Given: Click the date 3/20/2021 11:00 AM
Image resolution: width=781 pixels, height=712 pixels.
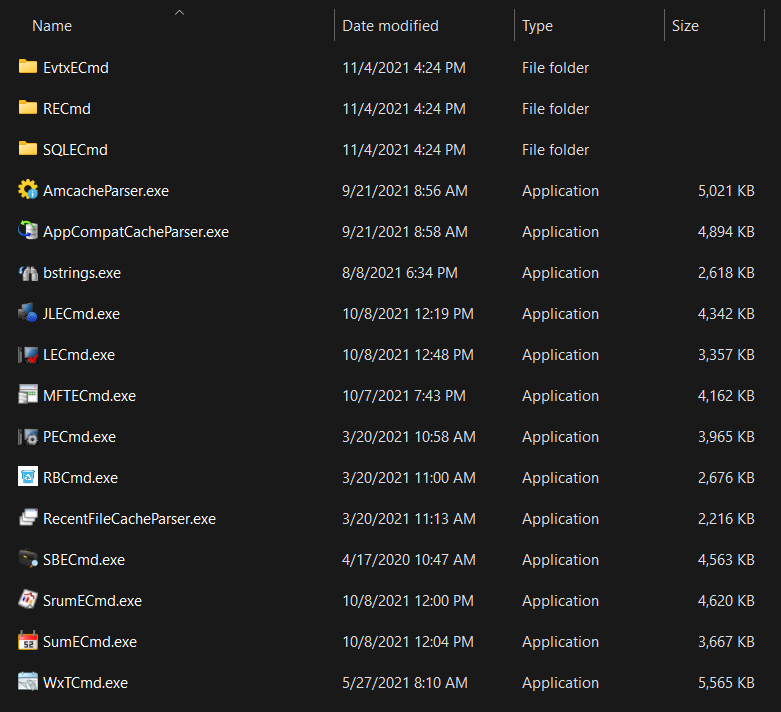Looking at the screenshot, I should pyautogui.click(x=409, y=478).
